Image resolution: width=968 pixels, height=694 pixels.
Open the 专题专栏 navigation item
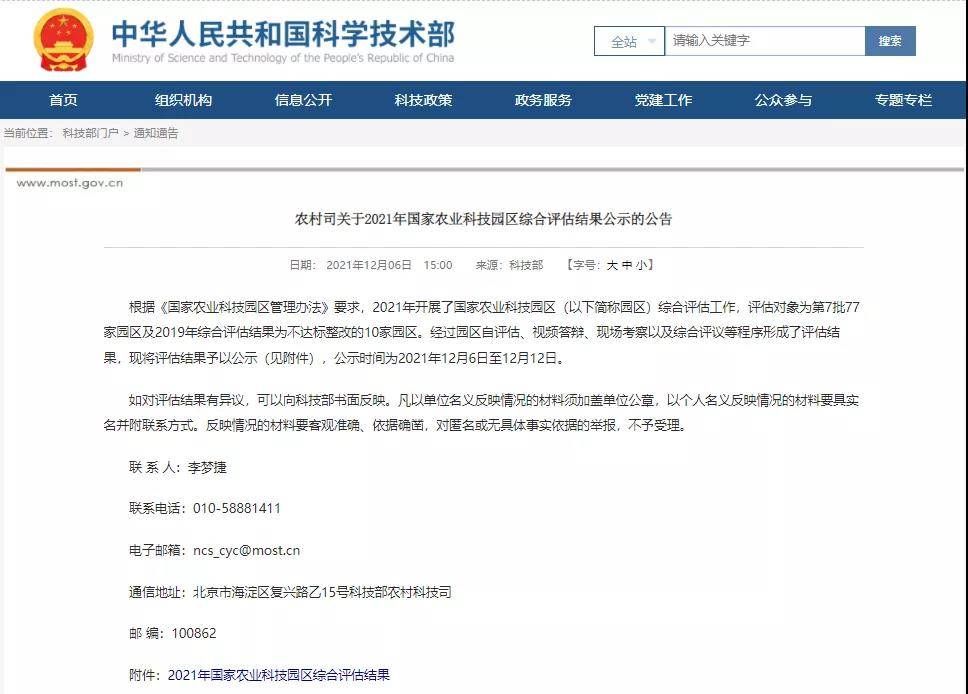(903, 100)
